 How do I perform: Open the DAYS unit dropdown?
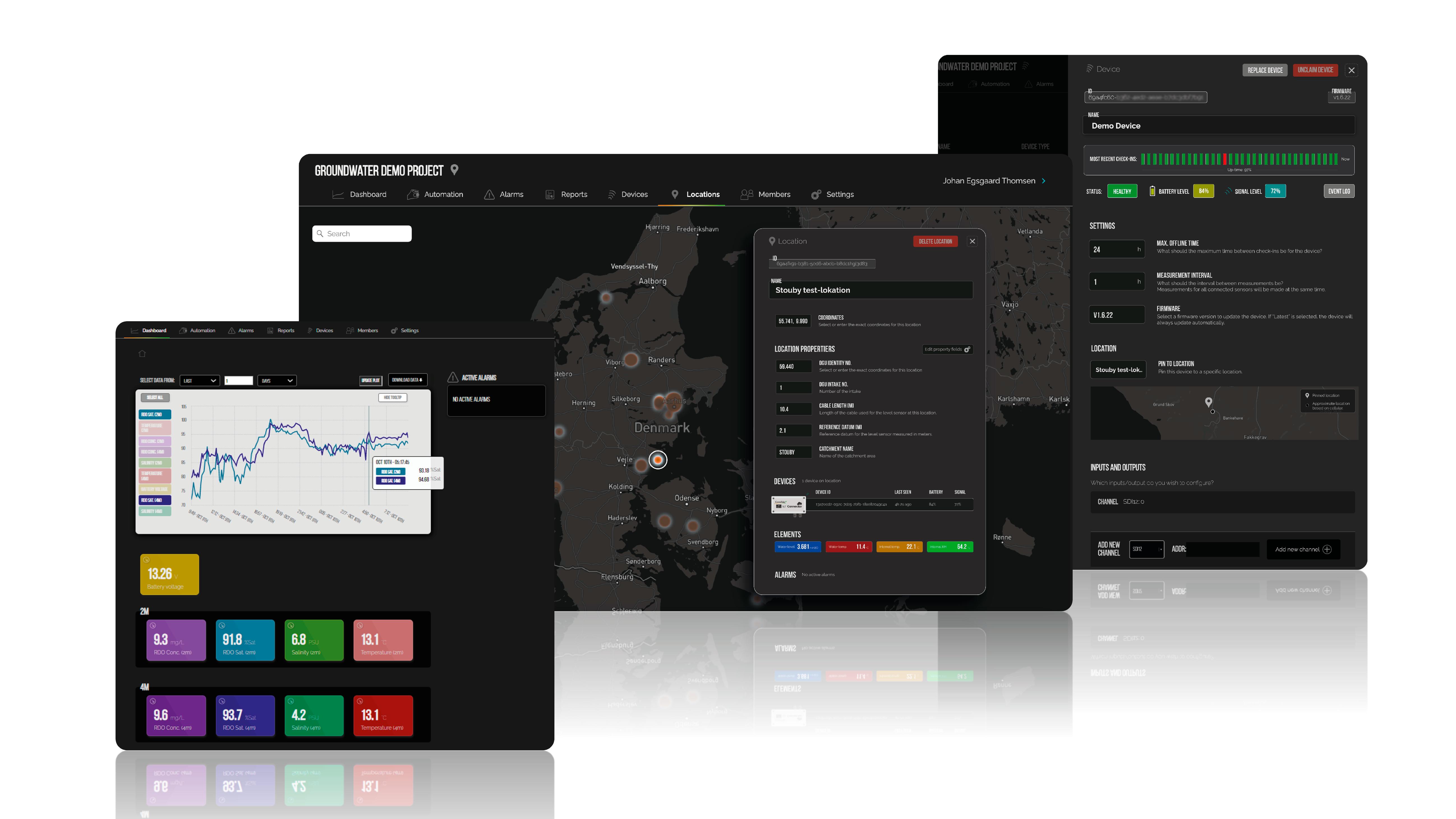pos(277,380)
